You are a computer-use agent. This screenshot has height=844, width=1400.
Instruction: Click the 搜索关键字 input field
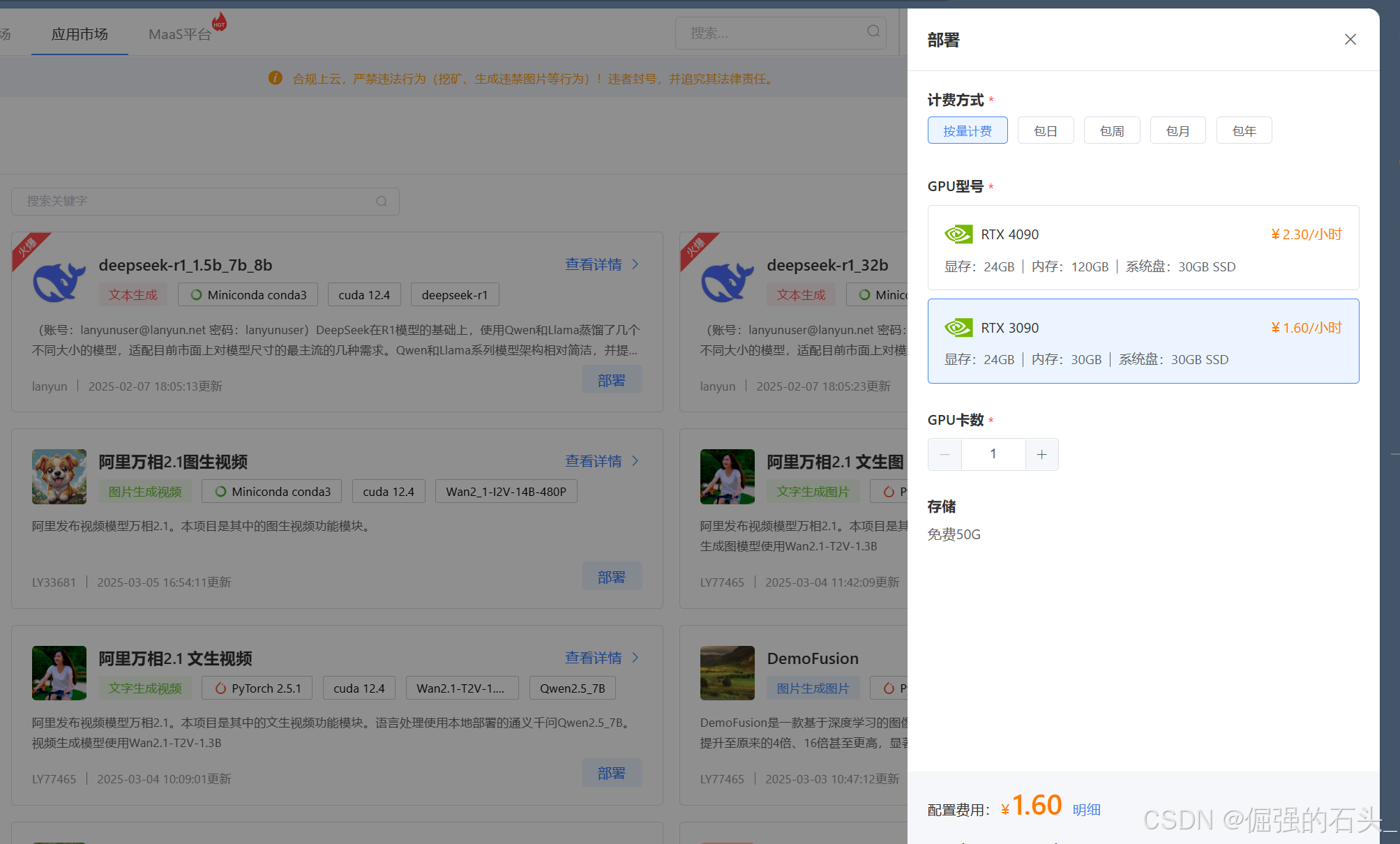(195, 202)
